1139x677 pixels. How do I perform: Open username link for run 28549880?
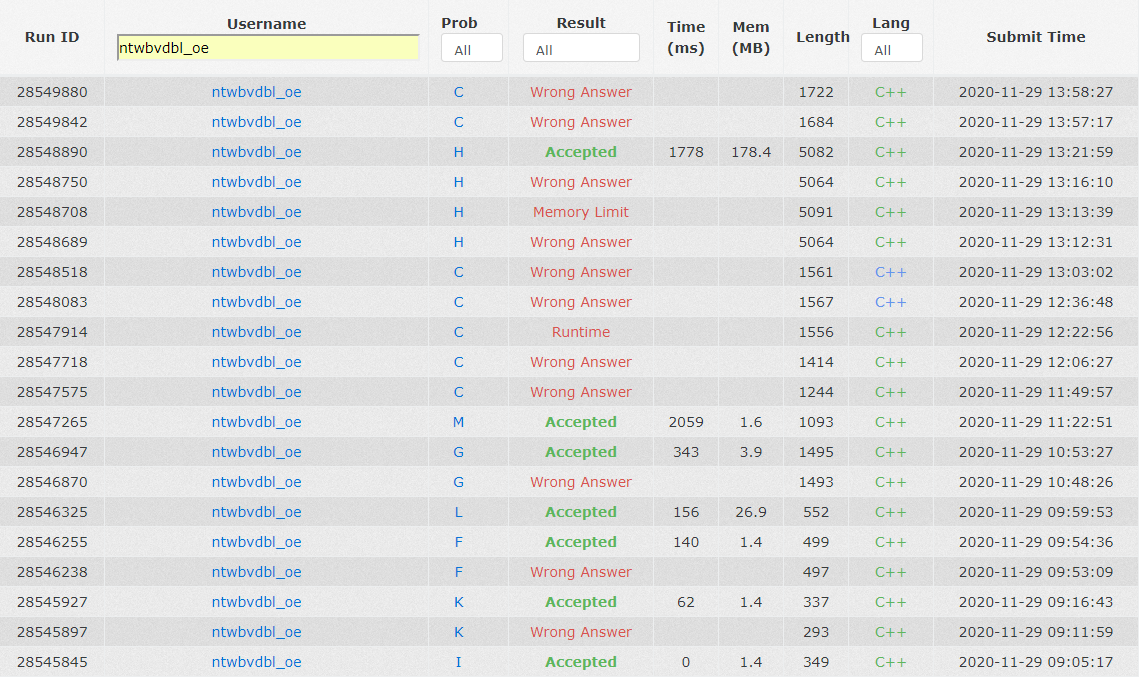tap(256, 92)
